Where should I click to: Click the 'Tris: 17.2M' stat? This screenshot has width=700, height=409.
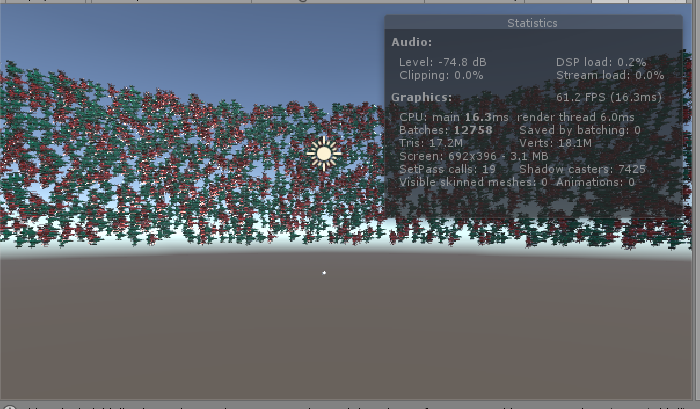431,143
